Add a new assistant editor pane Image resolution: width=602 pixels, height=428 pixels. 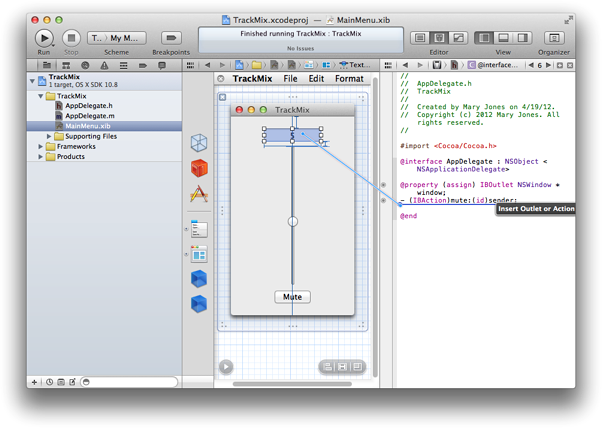click(x=560, y=65)
